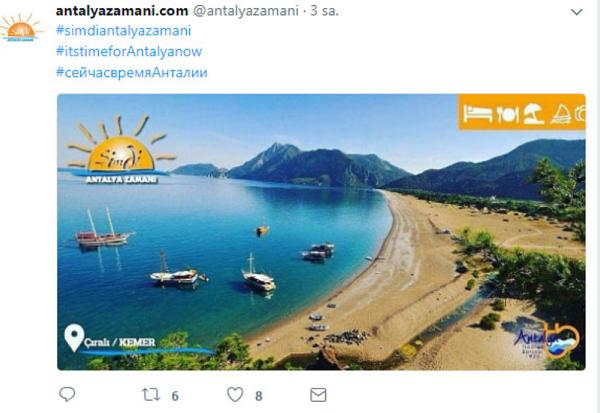This screenshot has width=600, height=413.
Task: Open the 3 sa. tweet timestamp
Action: (324, 11)
